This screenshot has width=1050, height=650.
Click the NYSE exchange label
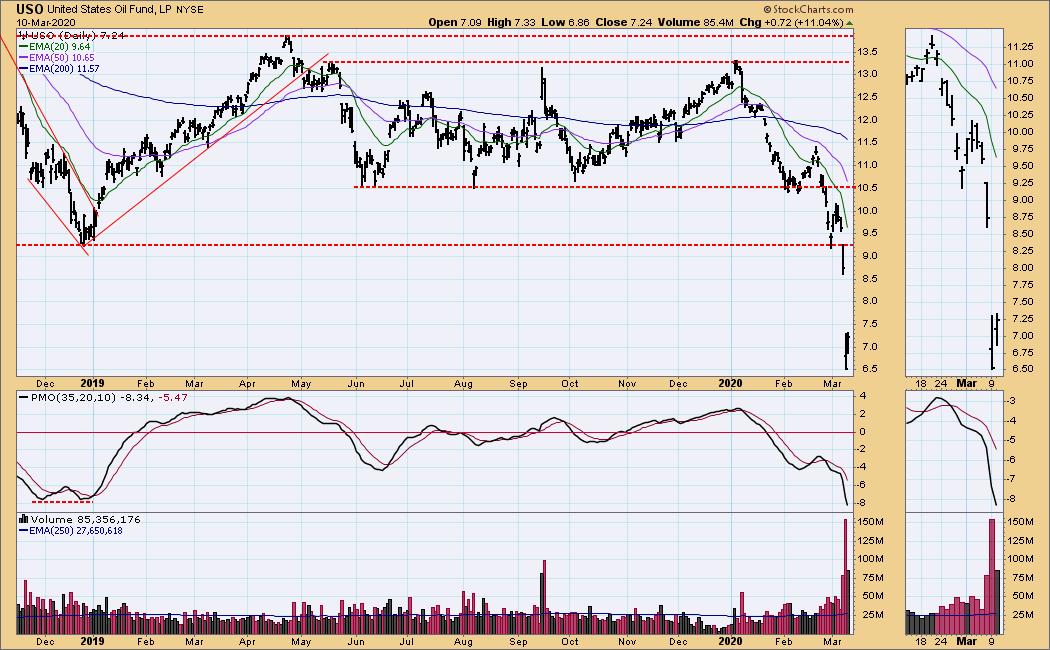190,10
